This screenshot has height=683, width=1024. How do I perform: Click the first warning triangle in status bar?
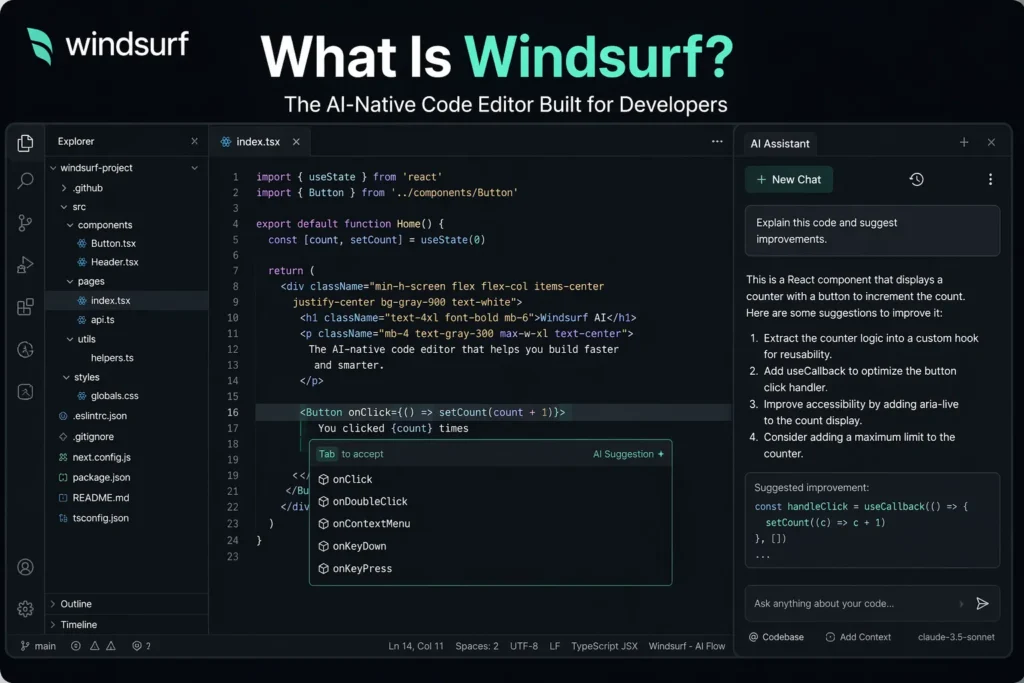pos(95,646)
